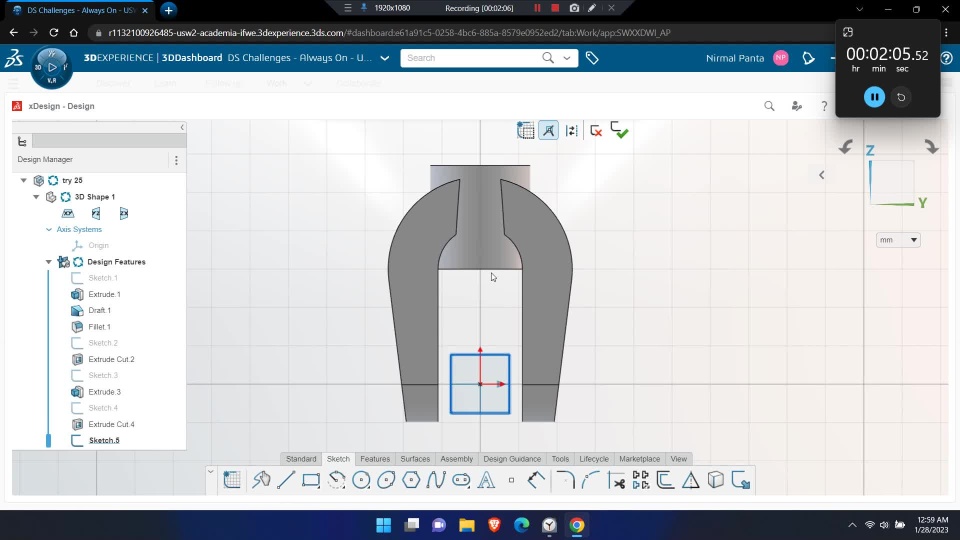Pause the stopwatch timer
Screen dimensions: 960x540
point(874,97)
